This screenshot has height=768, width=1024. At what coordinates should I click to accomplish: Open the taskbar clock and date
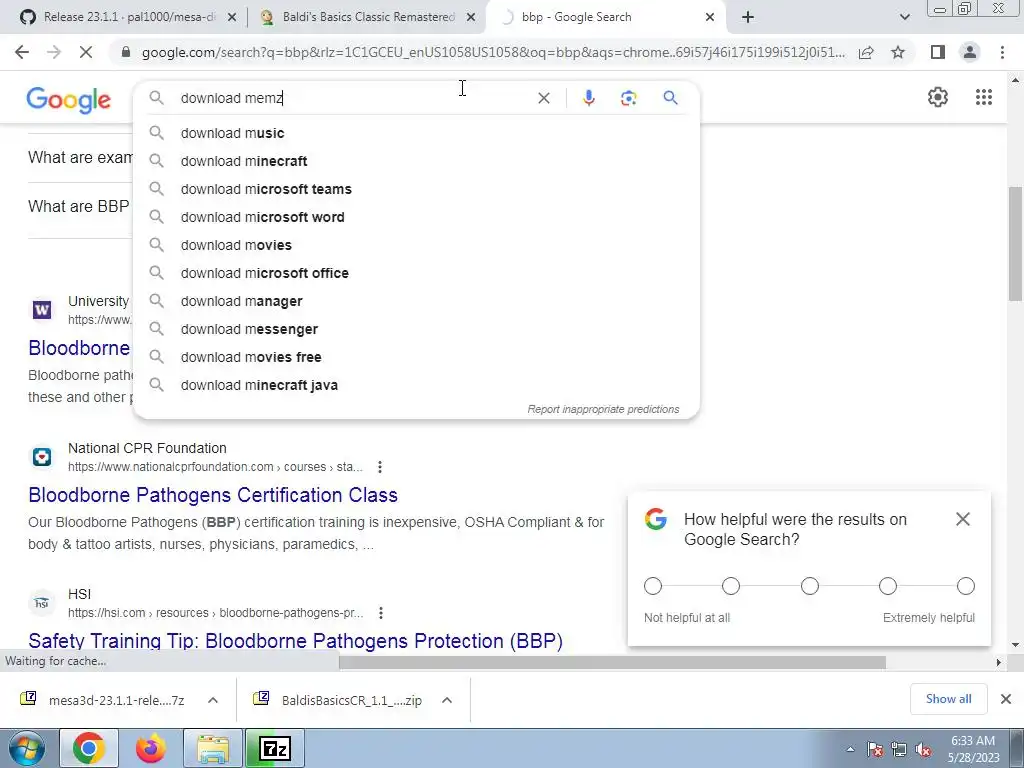point(973,749)
